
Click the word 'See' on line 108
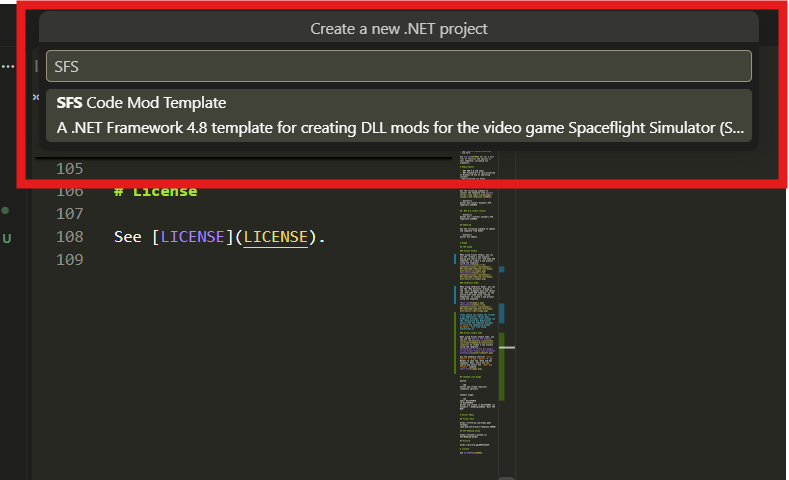pos(128,237)
